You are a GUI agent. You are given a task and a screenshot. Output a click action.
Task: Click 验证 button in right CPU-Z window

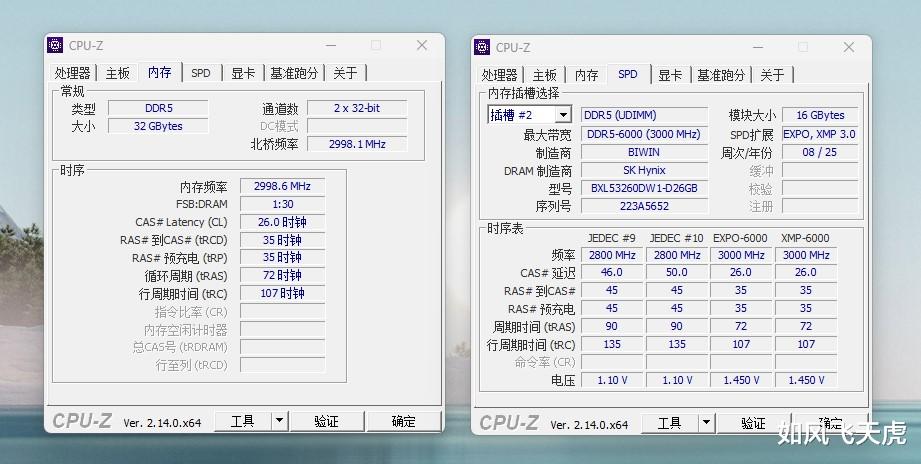[x=754, y=423]
